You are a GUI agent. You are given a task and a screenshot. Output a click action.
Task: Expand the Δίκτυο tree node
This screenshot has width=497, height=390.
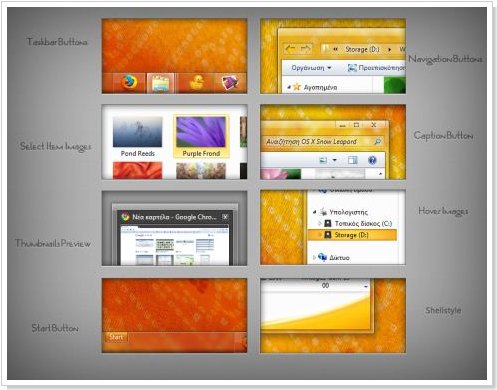click(x=314, y=257)
